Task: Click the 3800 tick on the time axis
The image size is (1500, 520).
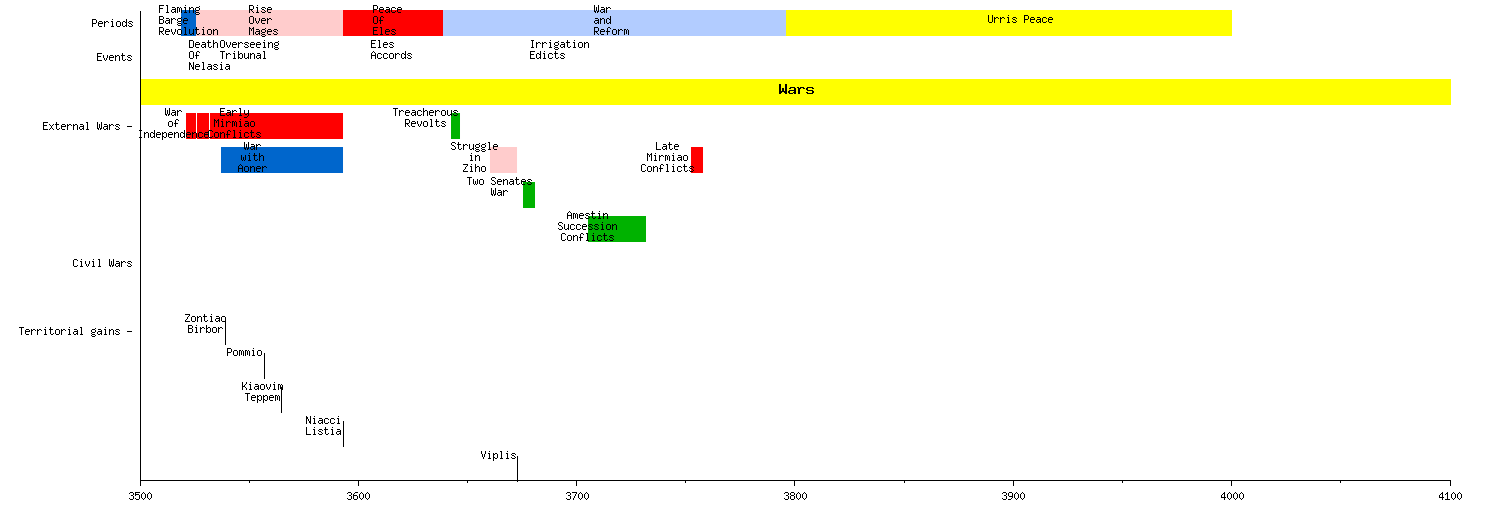Action: click(795, 495)
